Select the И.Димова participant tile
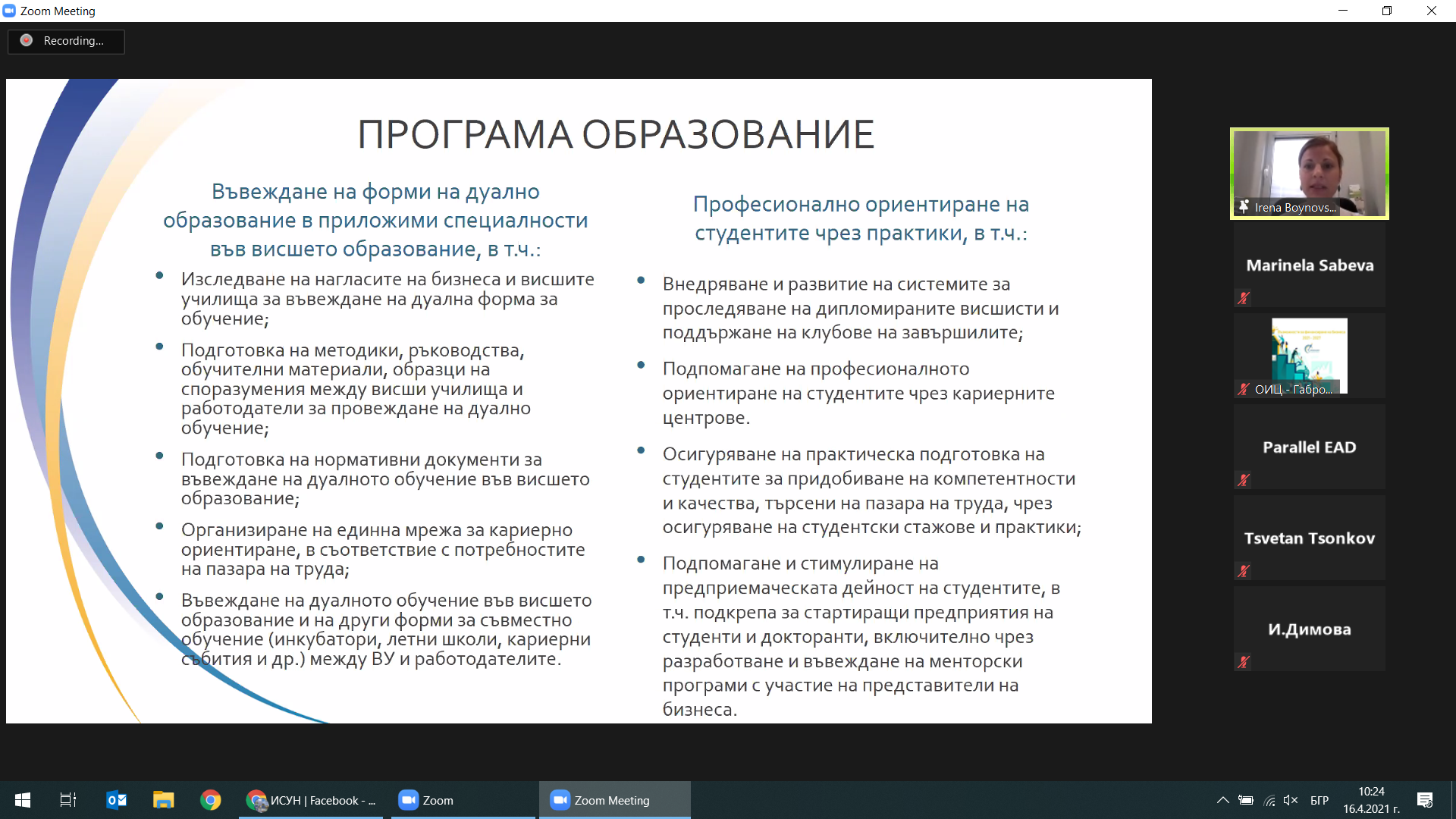This screenshot has height=819, width=1456. (x=1309, y=629)
